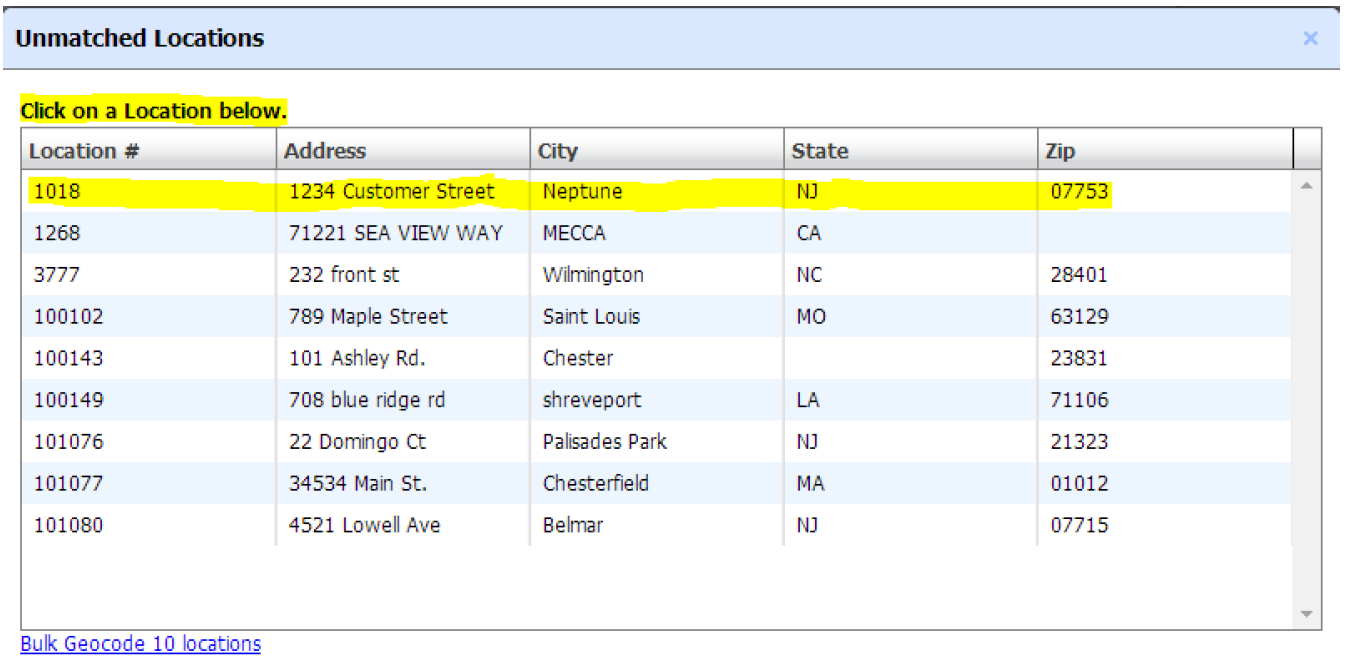Sort by Address column header
The width and height of the screenshot is (1347, 666).
pyautogui.click(x=325, y=151)
